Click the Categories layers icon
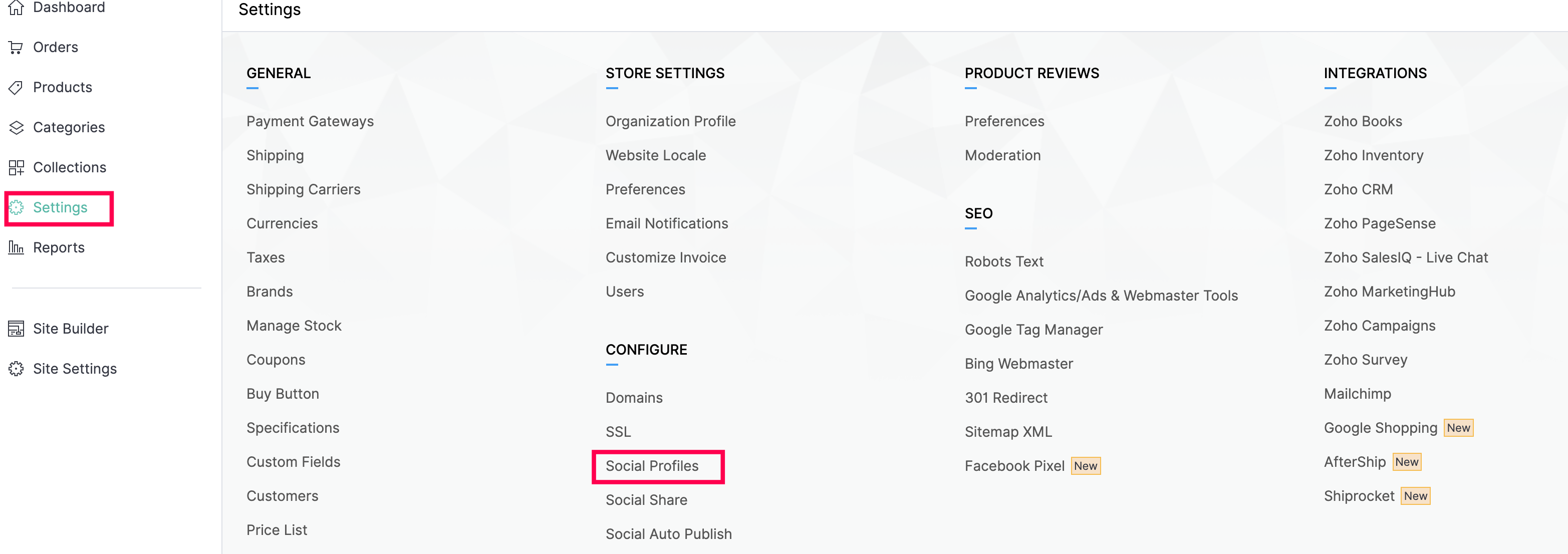The width and height of the screenshot is (1568, 554). tap(17, 128)
